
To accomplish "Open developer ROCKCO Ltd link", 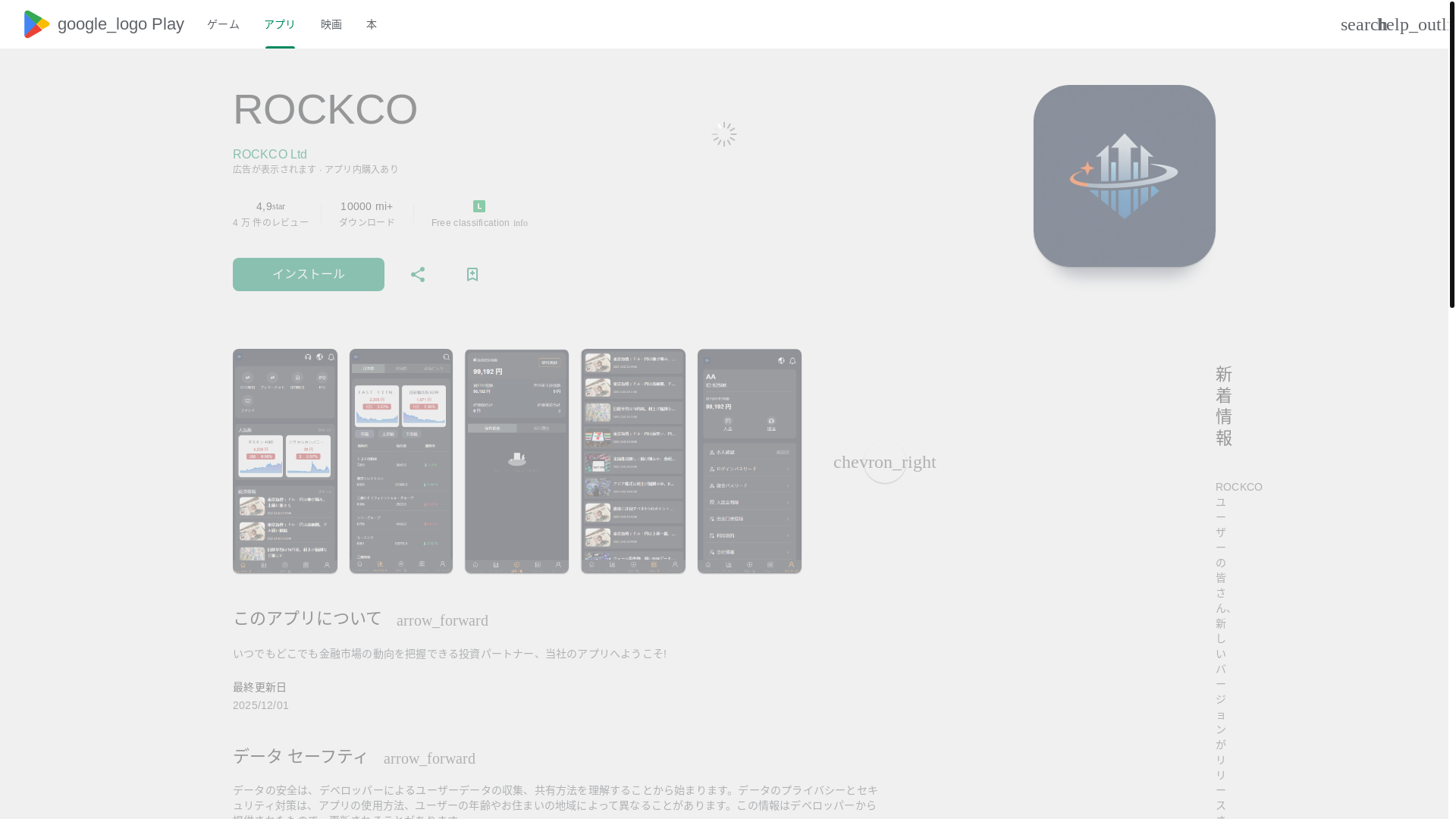I will click(270, 154).
